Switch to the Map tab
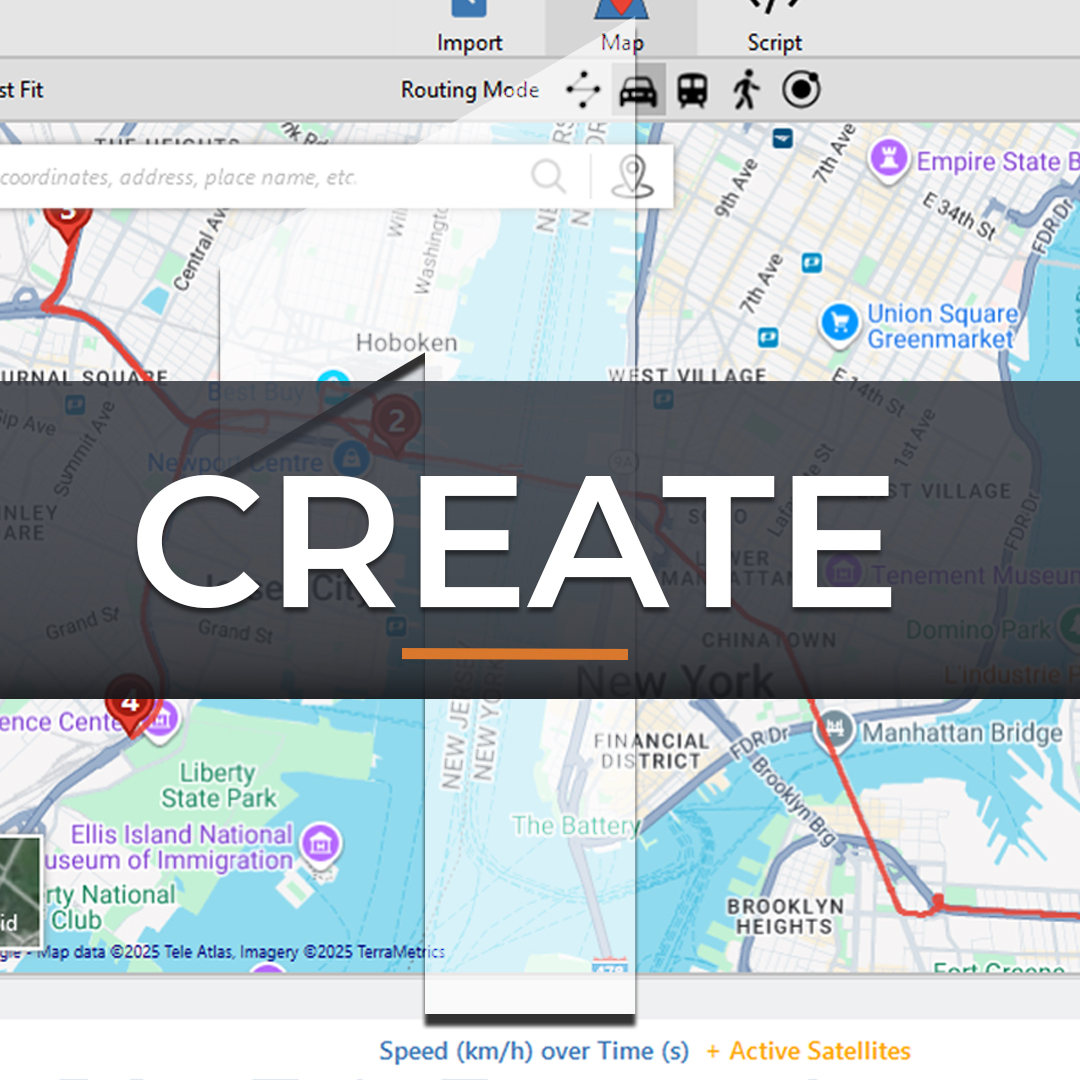This screenshot has height=1080, width=1080. 621,28
